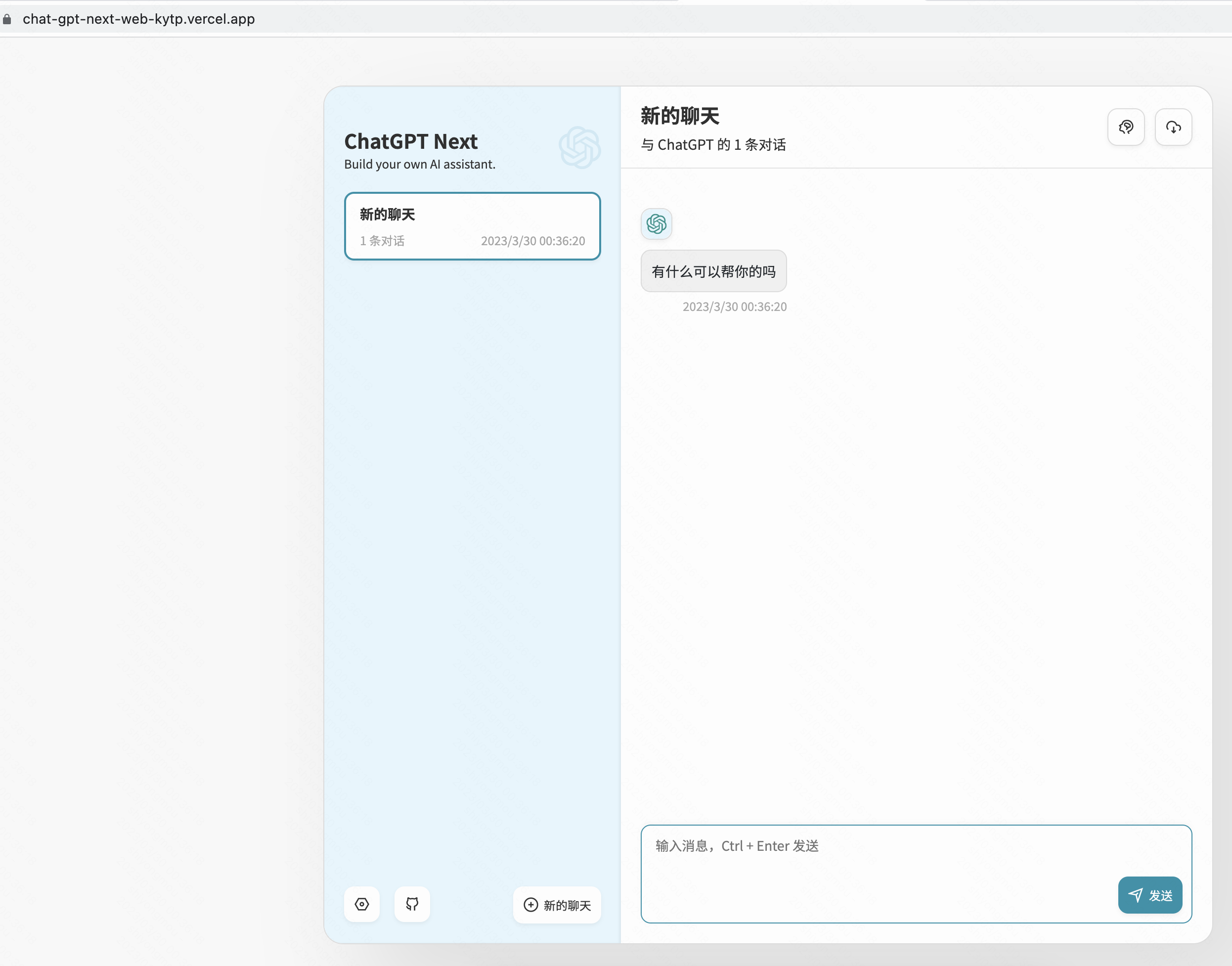Click the chat title 新的聊天 in the header
Viewport: 1232px width, 966px height.
[x=680, y=116]
